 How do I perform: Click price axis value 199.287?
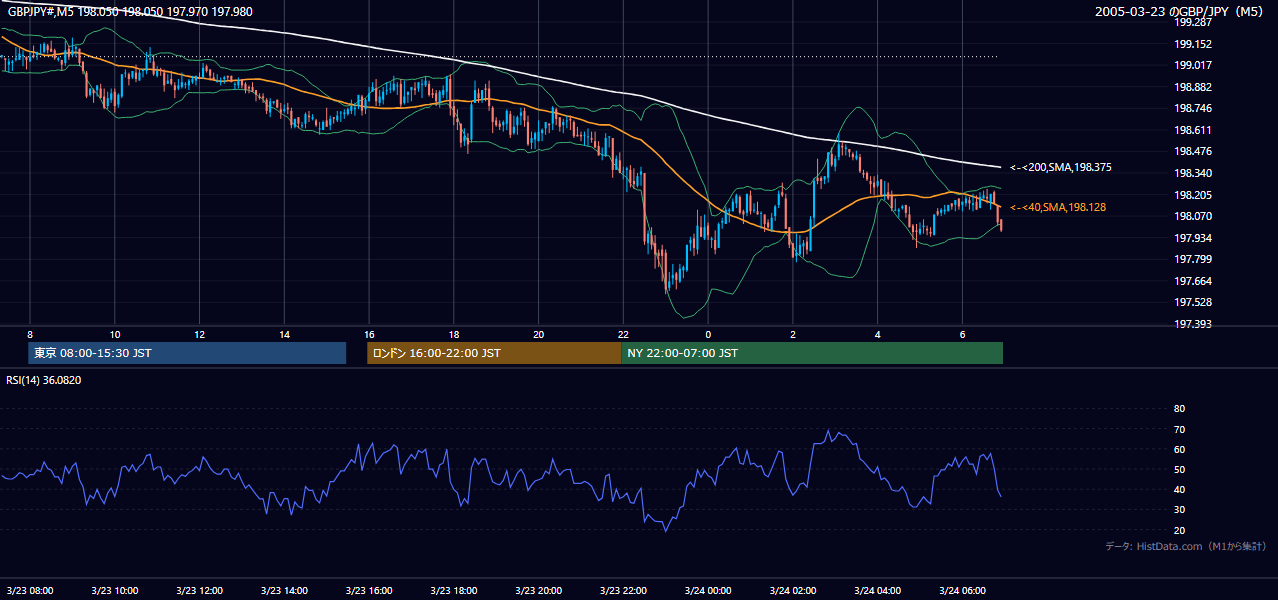click(1194, 22)
